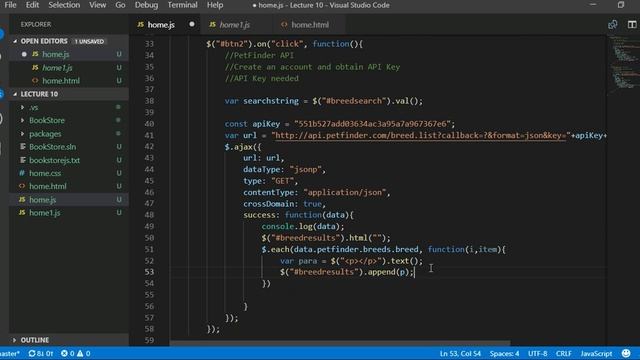Screen dimensions: 640x360
Task: Switch to the home1.js editor tab
Action: pos(234,25)
